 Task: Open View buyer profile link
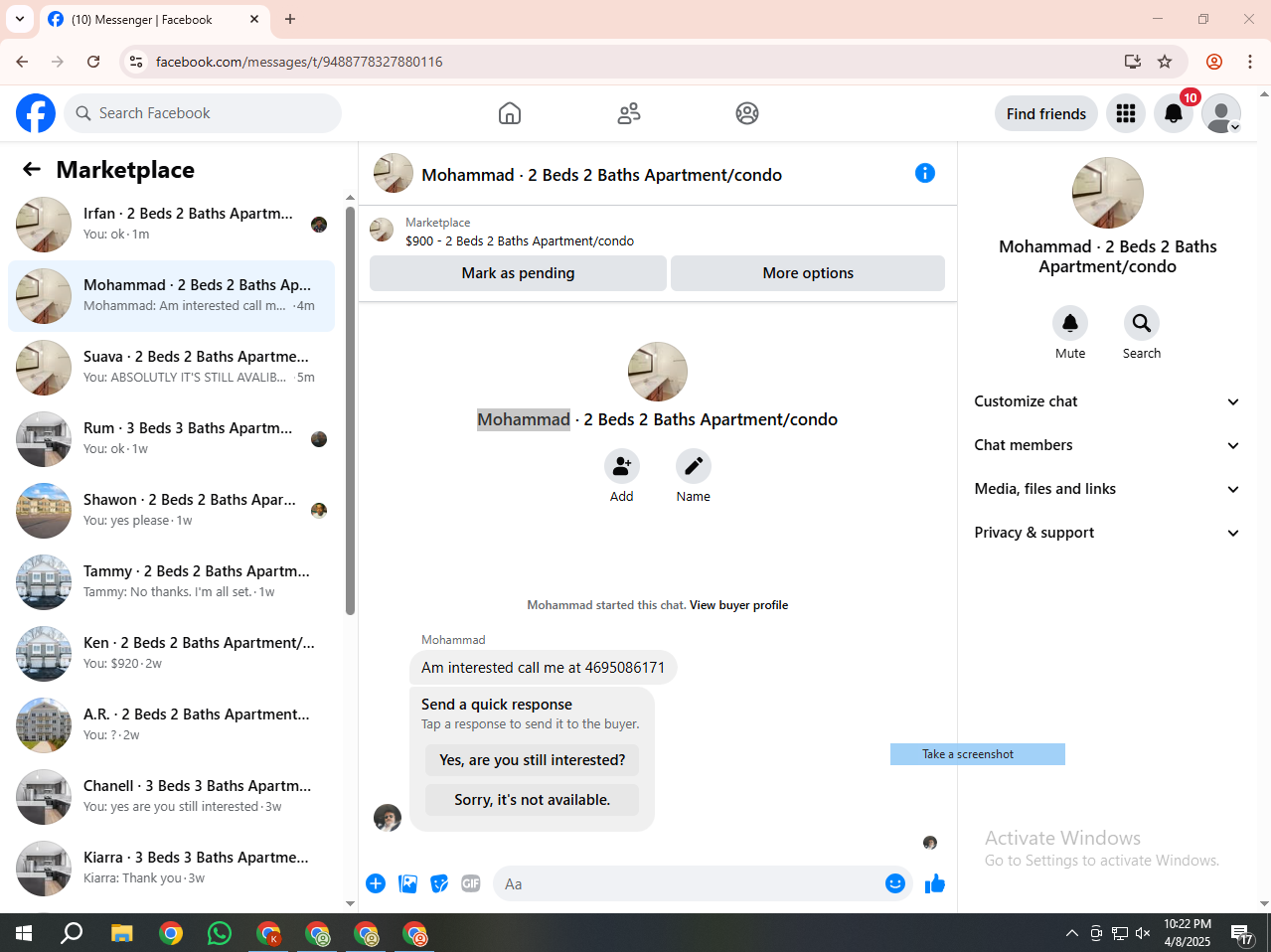(738, 605)
